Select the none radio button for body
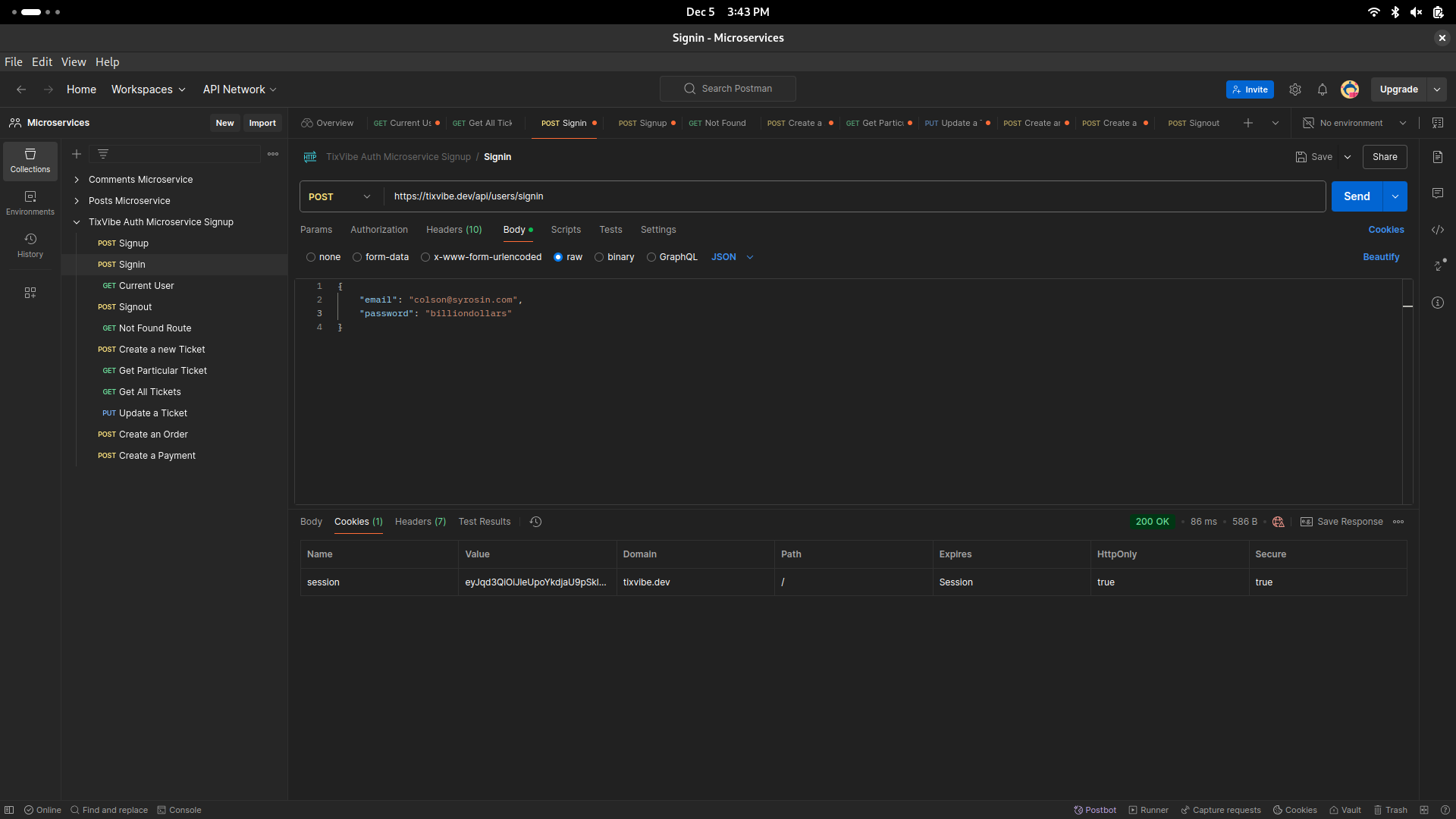 (312, 257)
